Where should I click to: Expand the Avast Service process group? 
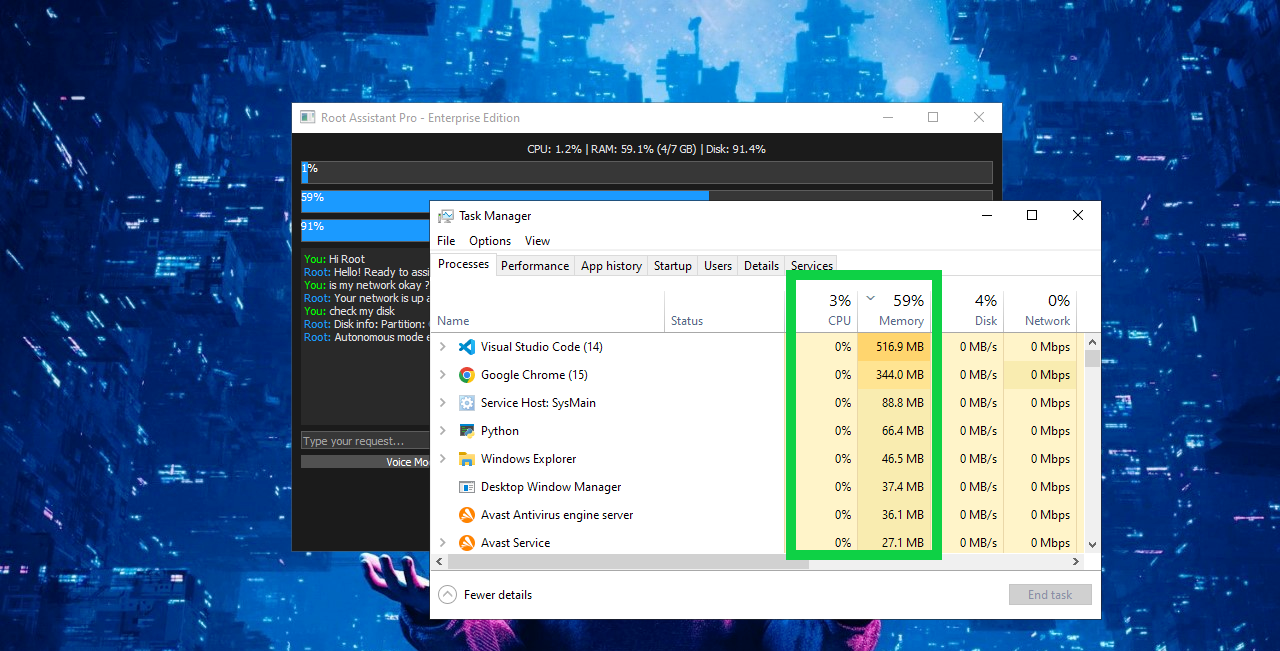[x=443, y=543]
